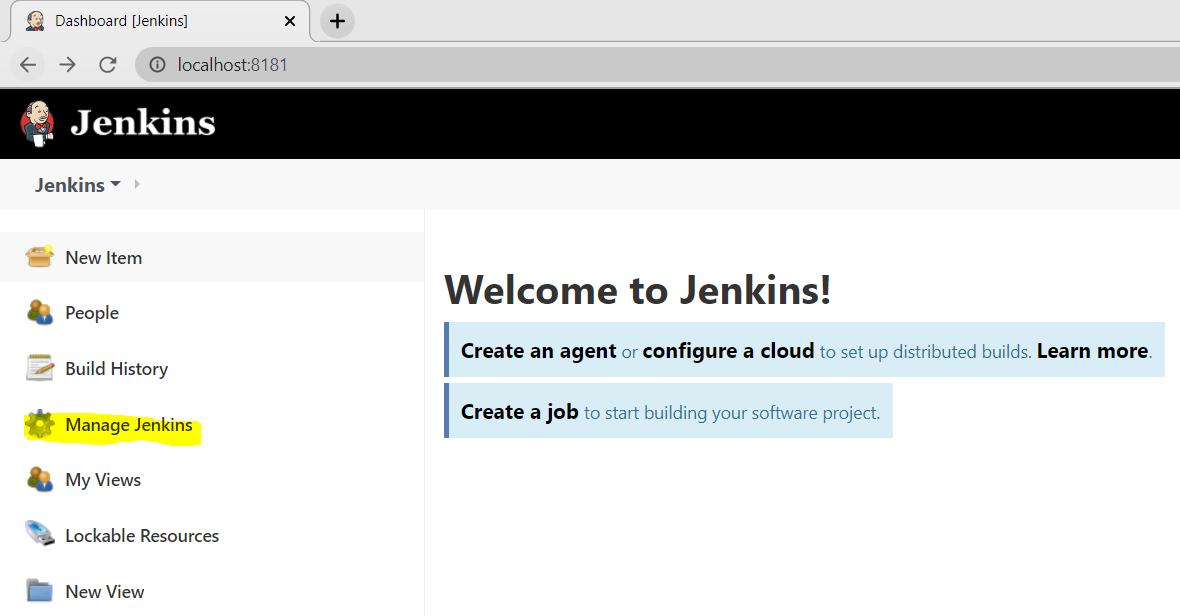Click the Create an agent link
The height and width of the screenshot is (616, 1180).
(x=539, y=351)
